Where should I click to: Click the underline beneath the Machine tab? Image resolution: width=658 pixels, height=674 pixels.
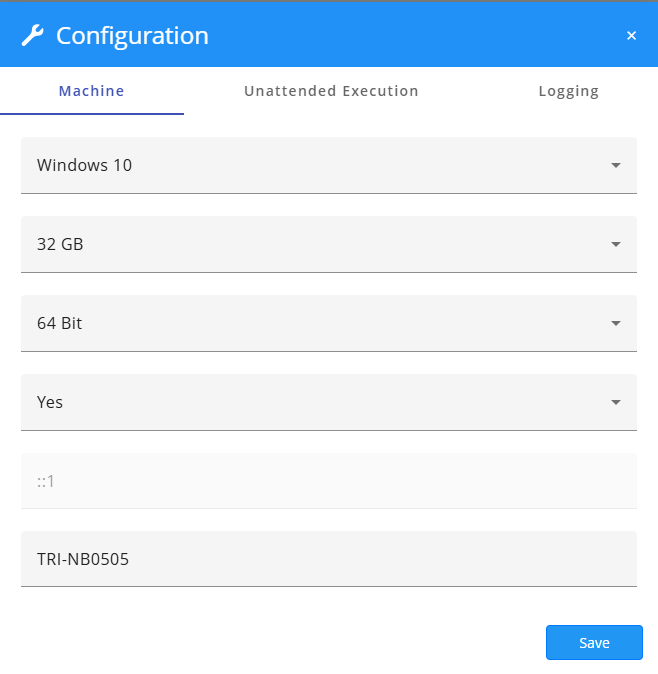(92, 114)
